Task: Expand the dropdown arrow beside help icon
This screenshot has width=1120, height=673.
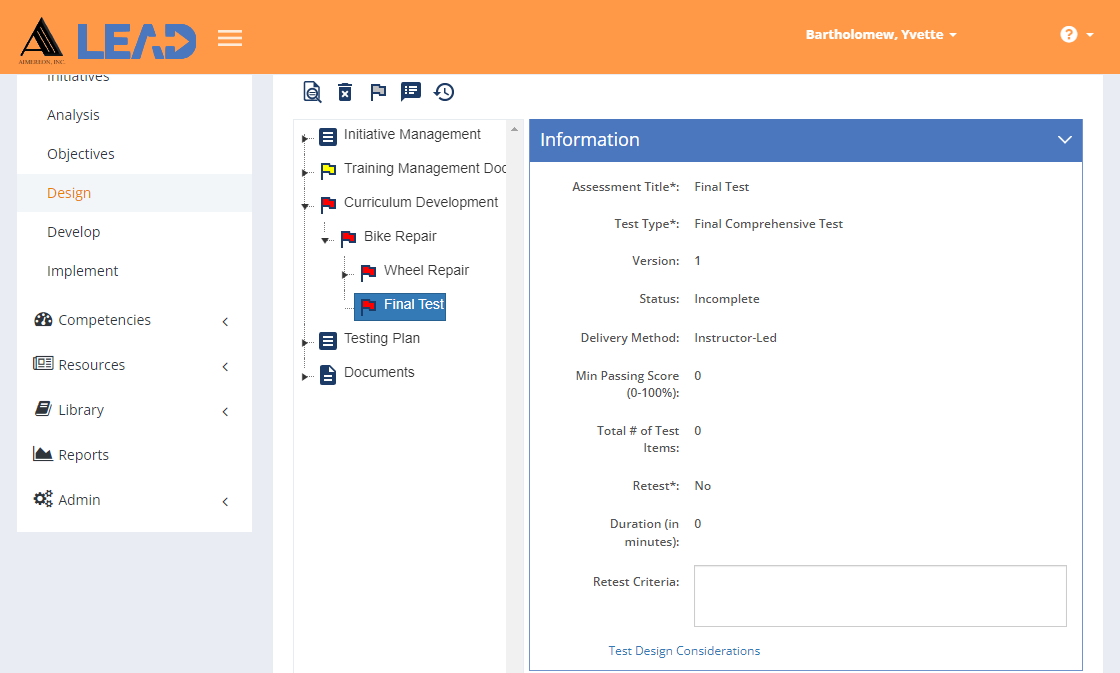Action: [x=1090, y=34]
